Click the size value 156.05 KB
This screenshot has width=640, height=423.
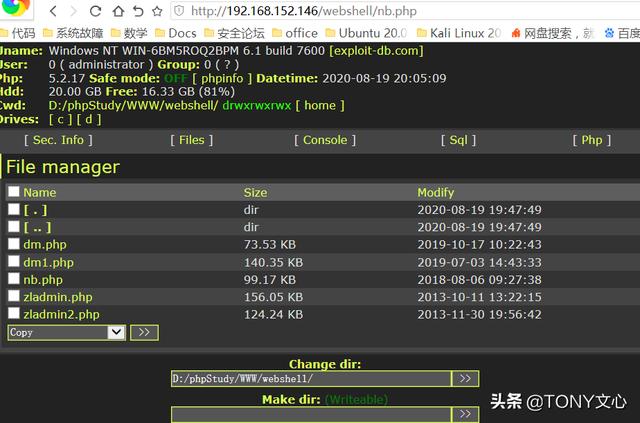point(273,297)
